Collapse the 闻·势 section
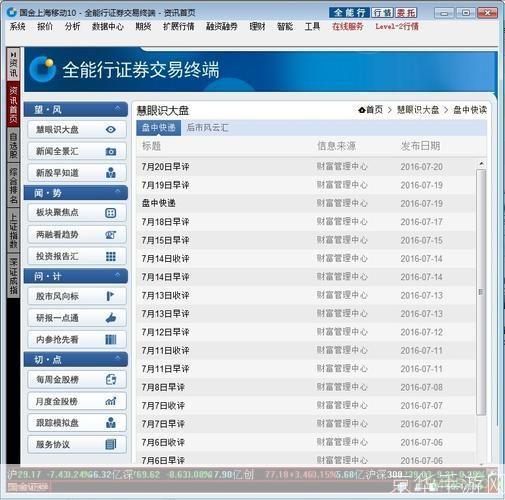The image size is (505, 500). pyautogui.click(x=117, y=192)
